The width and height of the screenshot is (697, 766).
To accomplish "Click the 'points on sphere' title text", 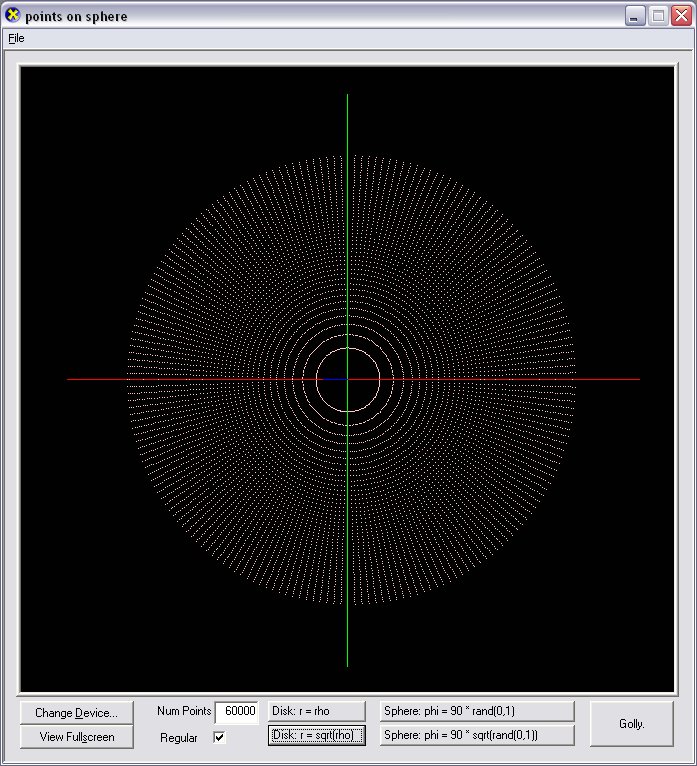I will 76,17.
